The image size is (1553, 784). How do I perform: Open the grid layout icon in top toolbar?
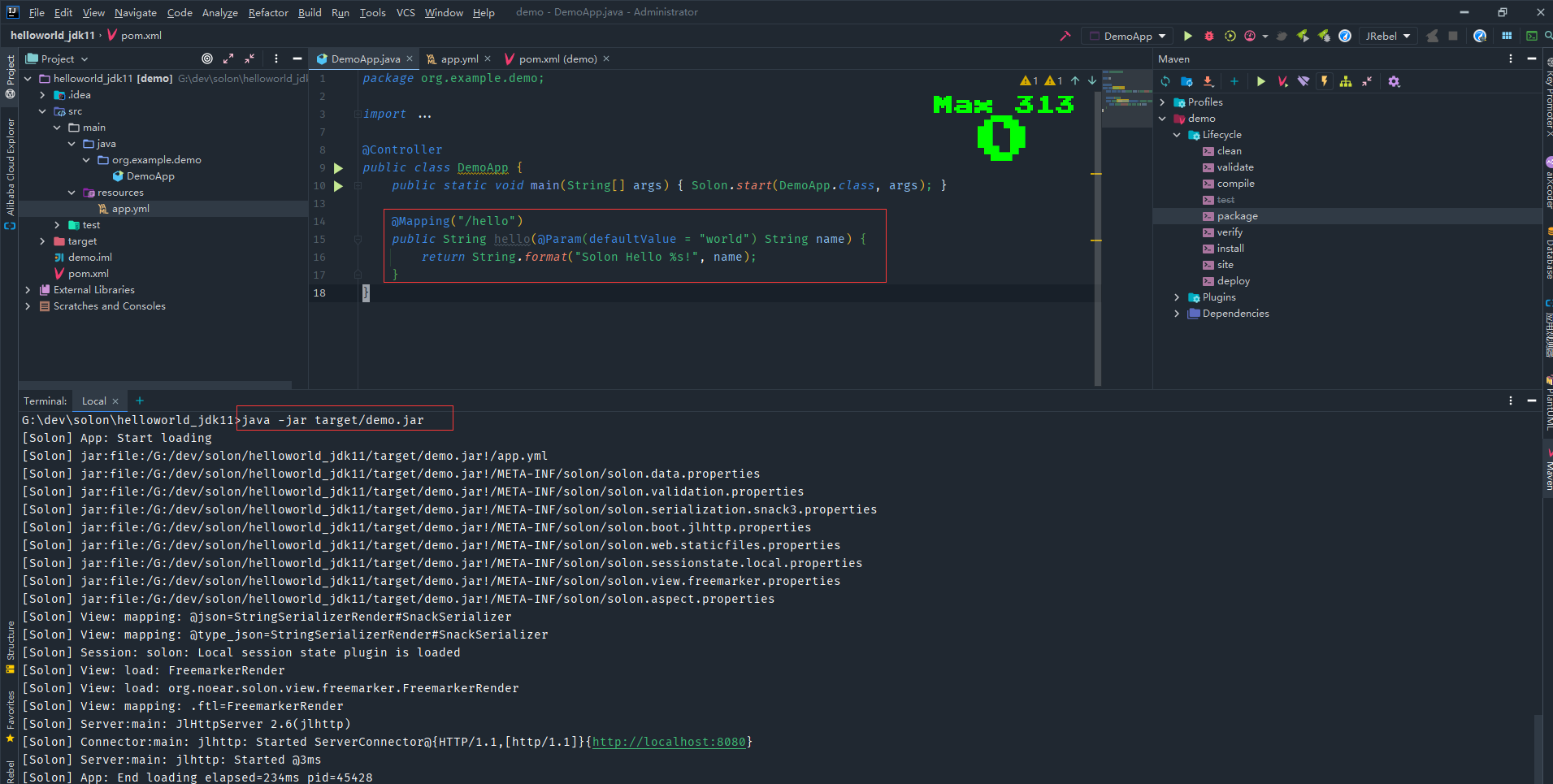(1507, 36)
